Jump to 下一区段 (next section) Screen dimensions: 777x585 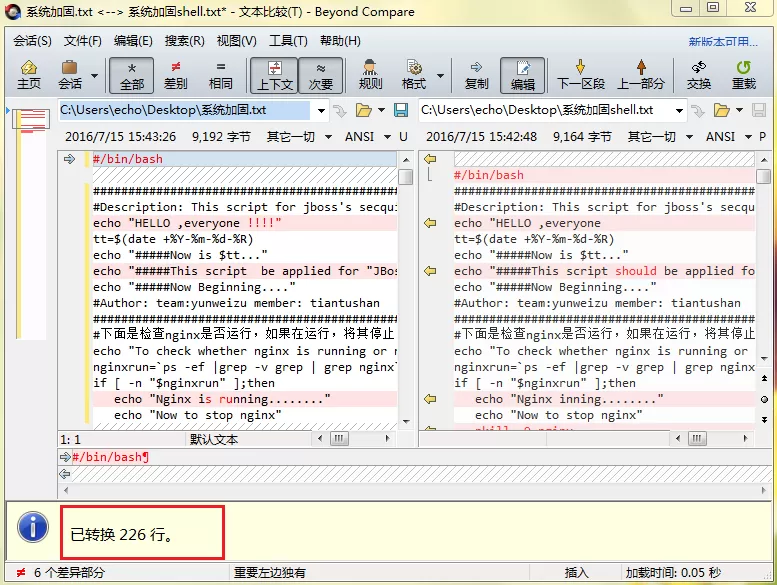click(x=581, y=76)
